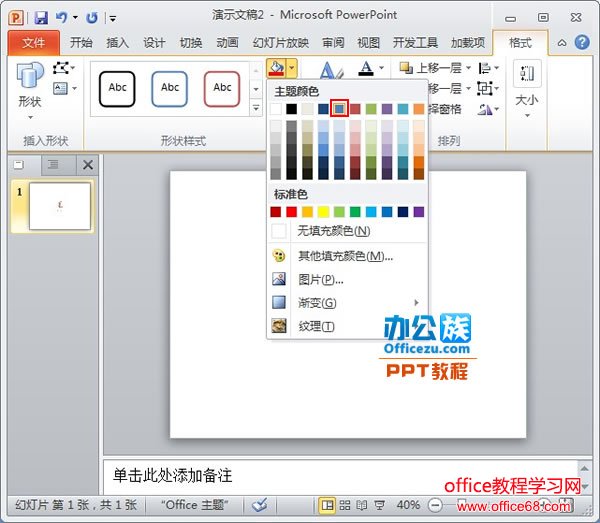This screenshot has height=523, width=600.
Task: Open the 加载项 ribbon tab
Action: pyautogui.click(x=468, y=42)
